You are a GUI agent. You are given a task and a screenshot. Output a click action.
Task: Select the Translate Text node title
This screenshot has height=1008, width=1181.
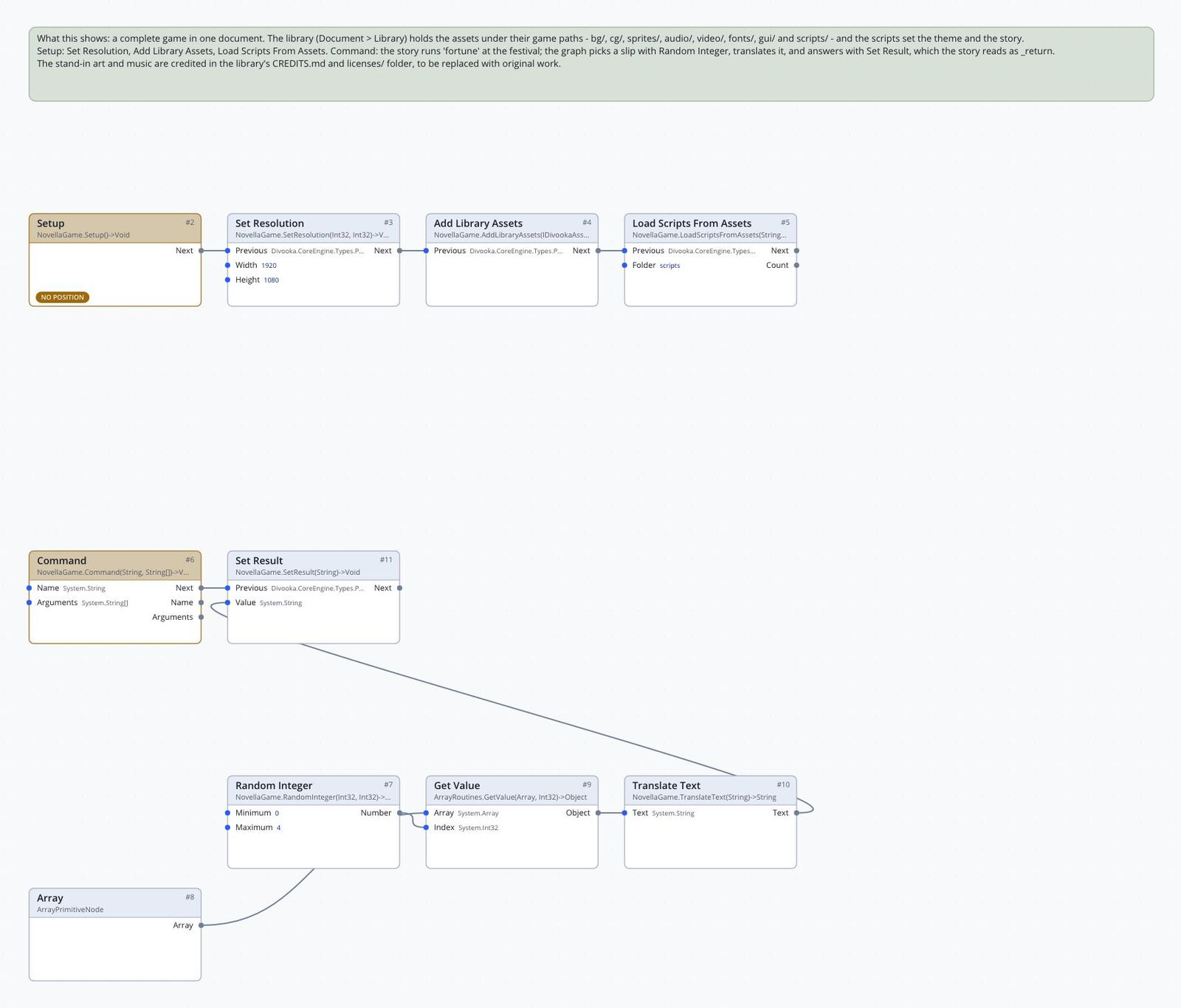pyautogui.click(x=667, y=785)
